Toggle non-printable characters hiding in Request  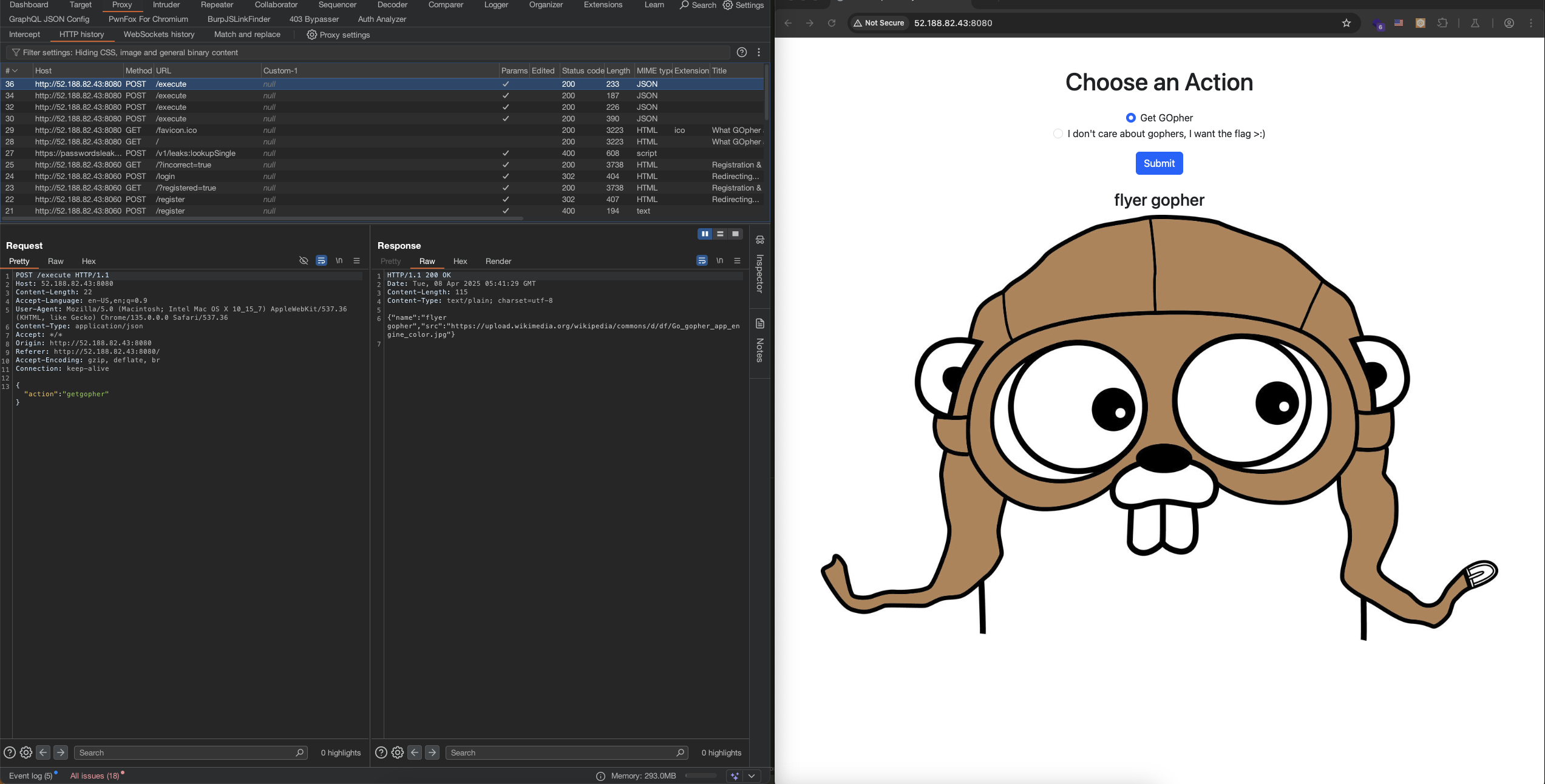coord(304,261)
